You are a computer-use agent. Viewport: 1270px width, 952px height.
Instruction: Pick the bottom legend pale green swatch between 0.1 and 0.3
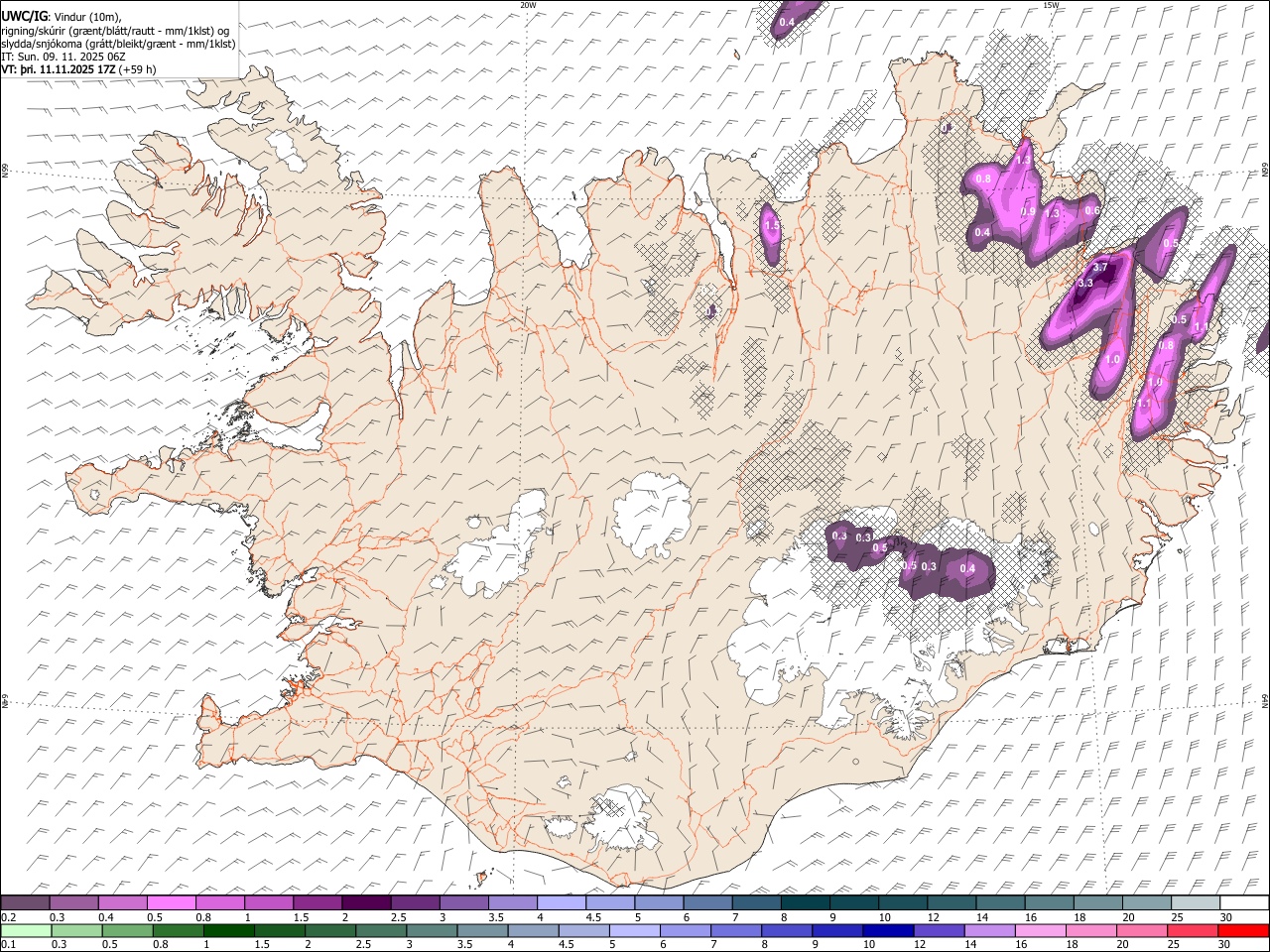26,930
